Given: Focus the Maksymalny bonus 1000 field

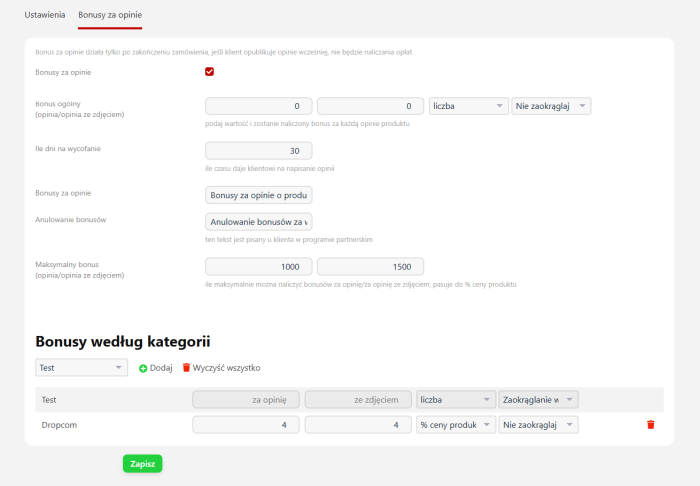Looking at the screenshot, I should (x=258, y=267).
